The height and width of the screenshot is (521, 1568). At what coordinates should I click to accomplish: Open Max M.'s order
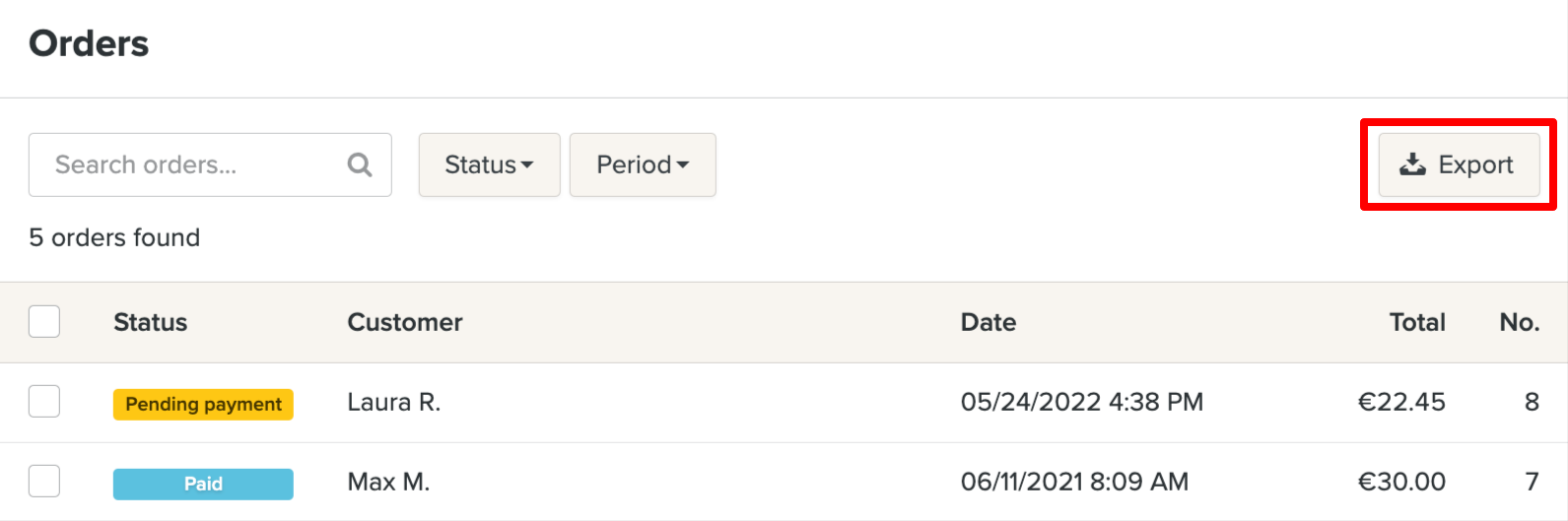(x=388, y=482)
